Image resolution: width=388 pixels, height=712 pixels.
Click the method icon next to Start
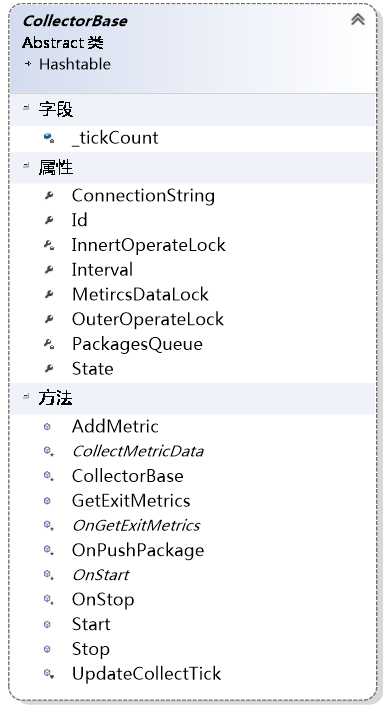coord(47,624)
